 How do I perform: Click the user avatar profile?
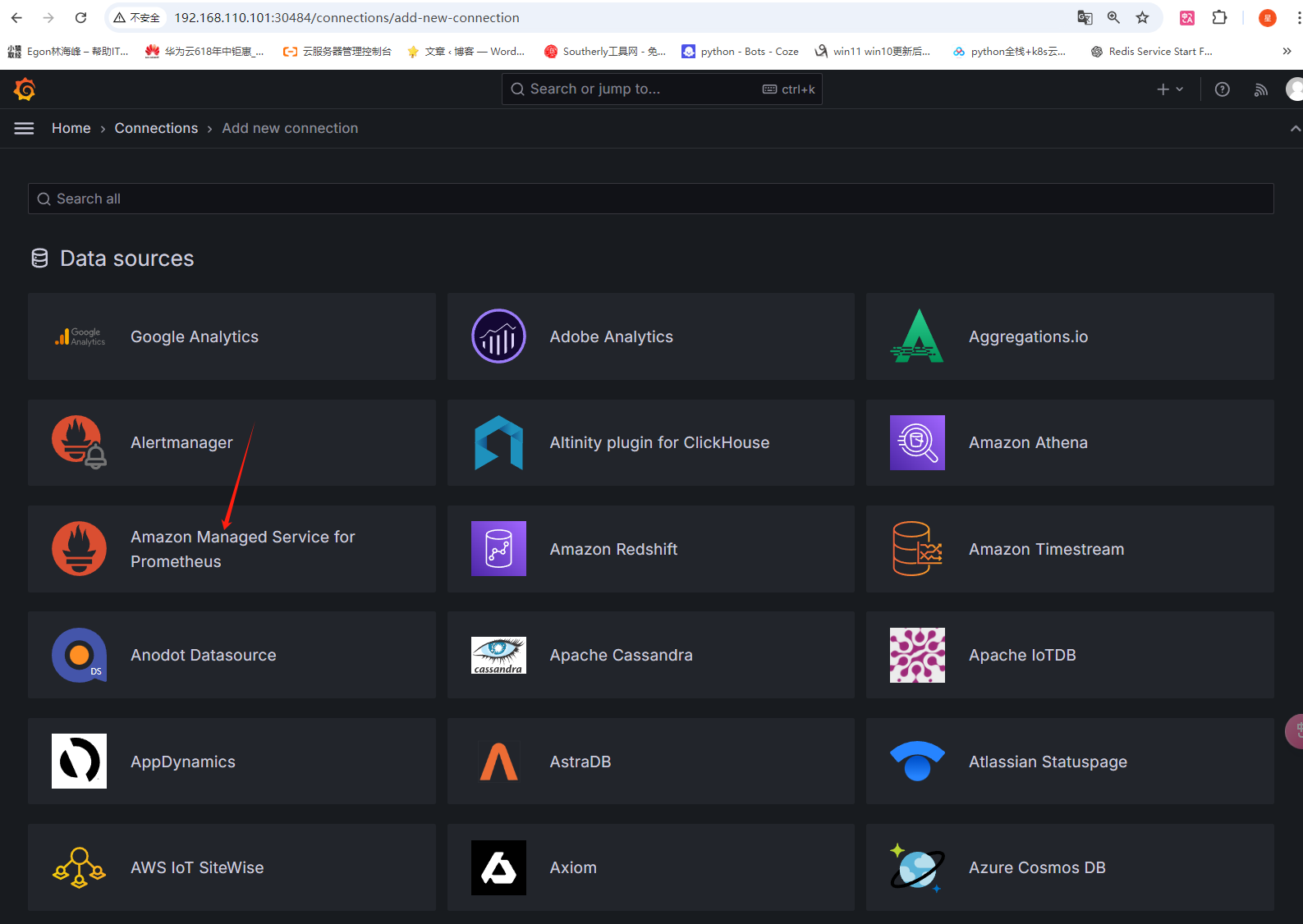click(x=1294, y=89)
